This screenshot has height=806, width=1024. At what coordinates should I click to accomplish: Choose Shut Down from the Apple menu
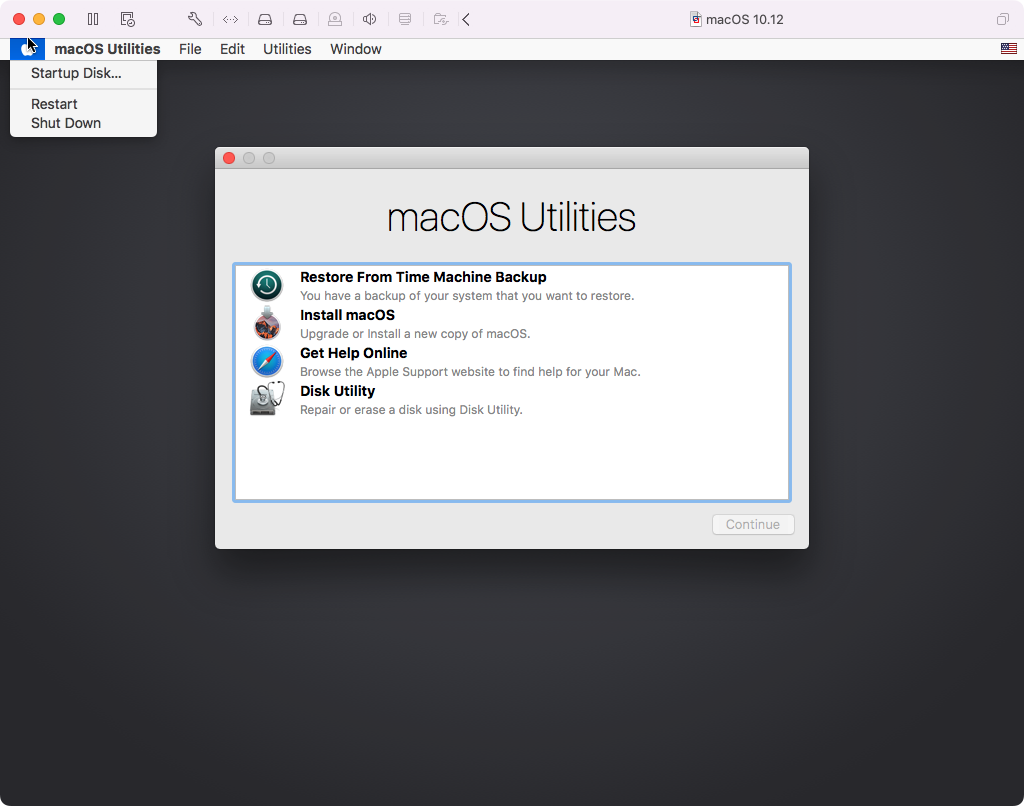[x=84, y=123]
